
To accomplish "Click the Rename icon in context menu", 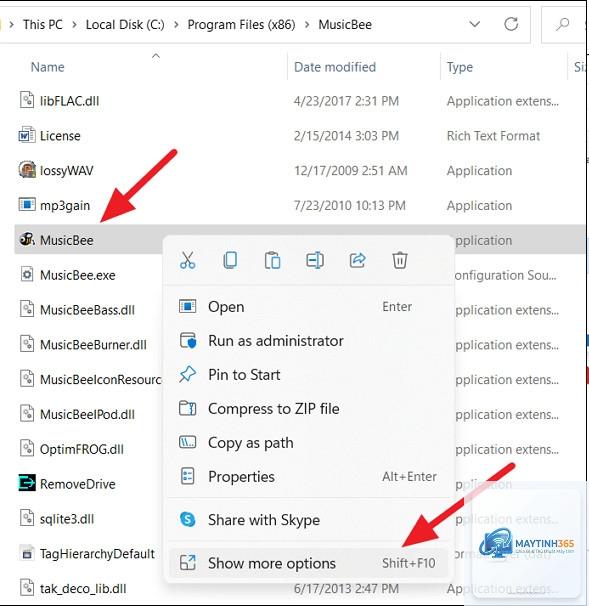I will 315,260.
